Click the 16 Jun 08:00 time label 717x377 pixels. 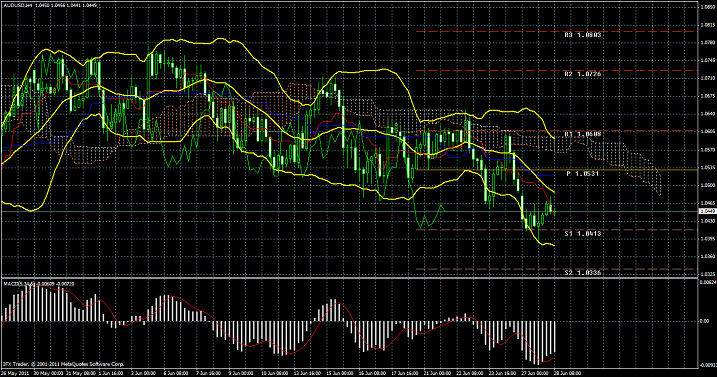(x=372, y=373)
